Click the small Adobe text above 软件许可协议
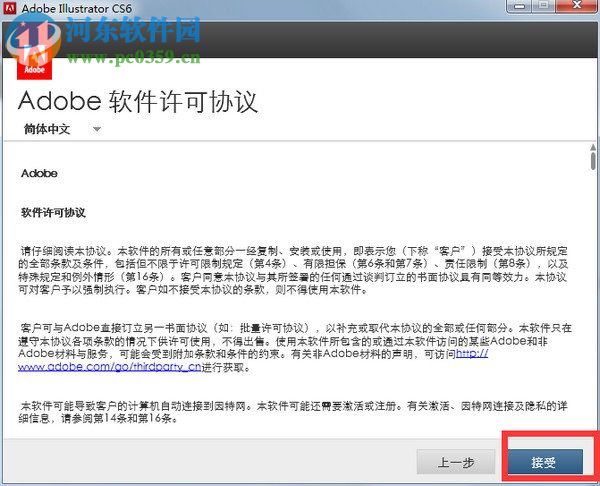 (x=39, y=173)
